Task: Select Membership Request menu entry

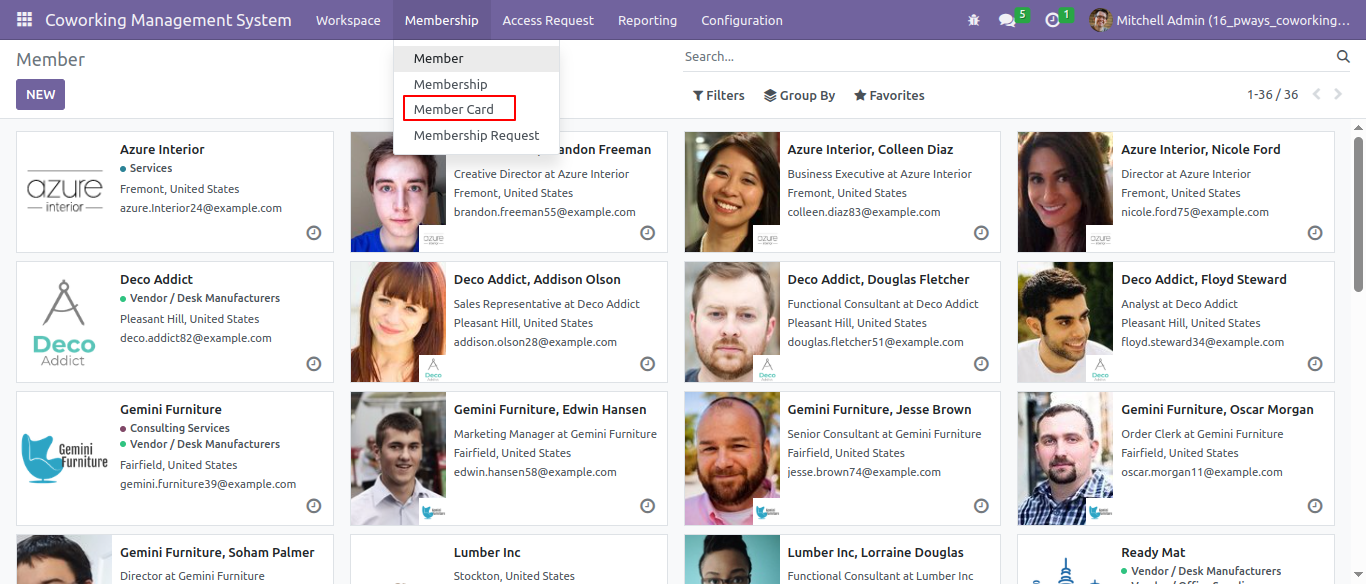Action: click(476, 135)
